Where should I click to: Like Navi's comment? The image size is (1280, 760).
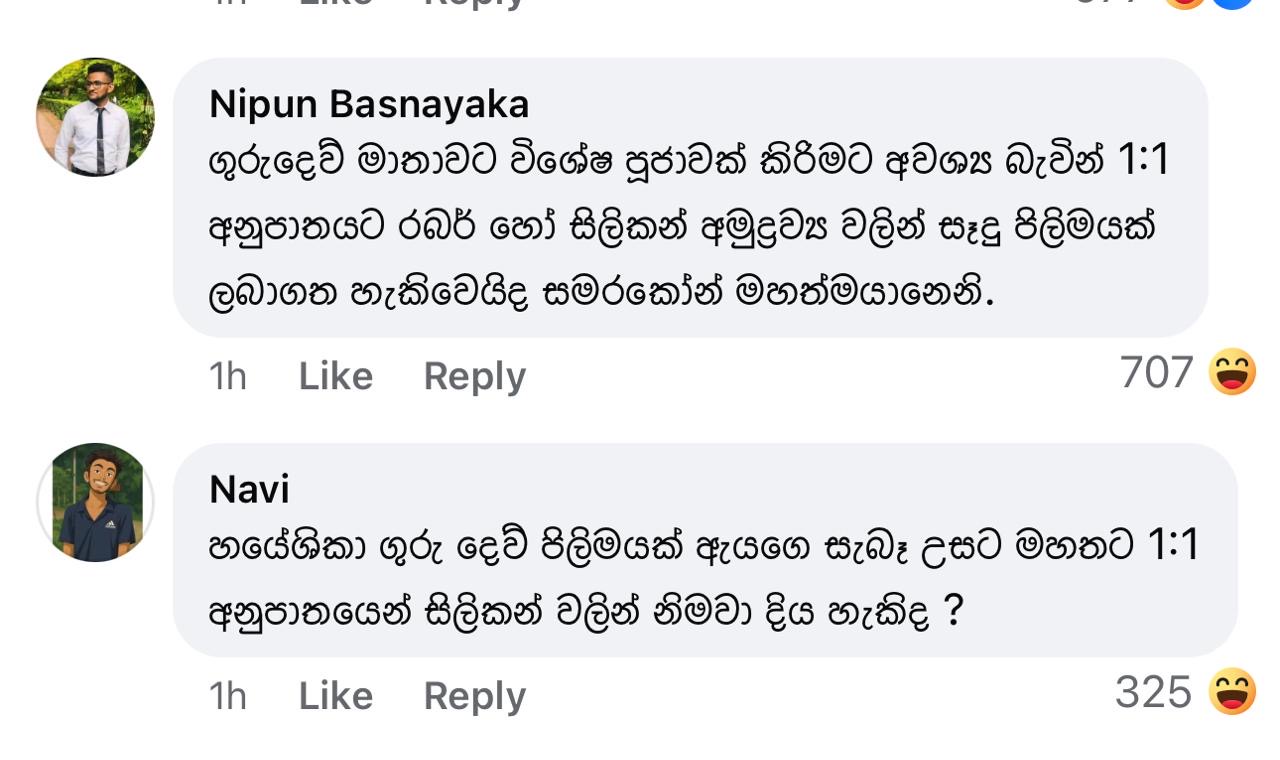[336, 696]
